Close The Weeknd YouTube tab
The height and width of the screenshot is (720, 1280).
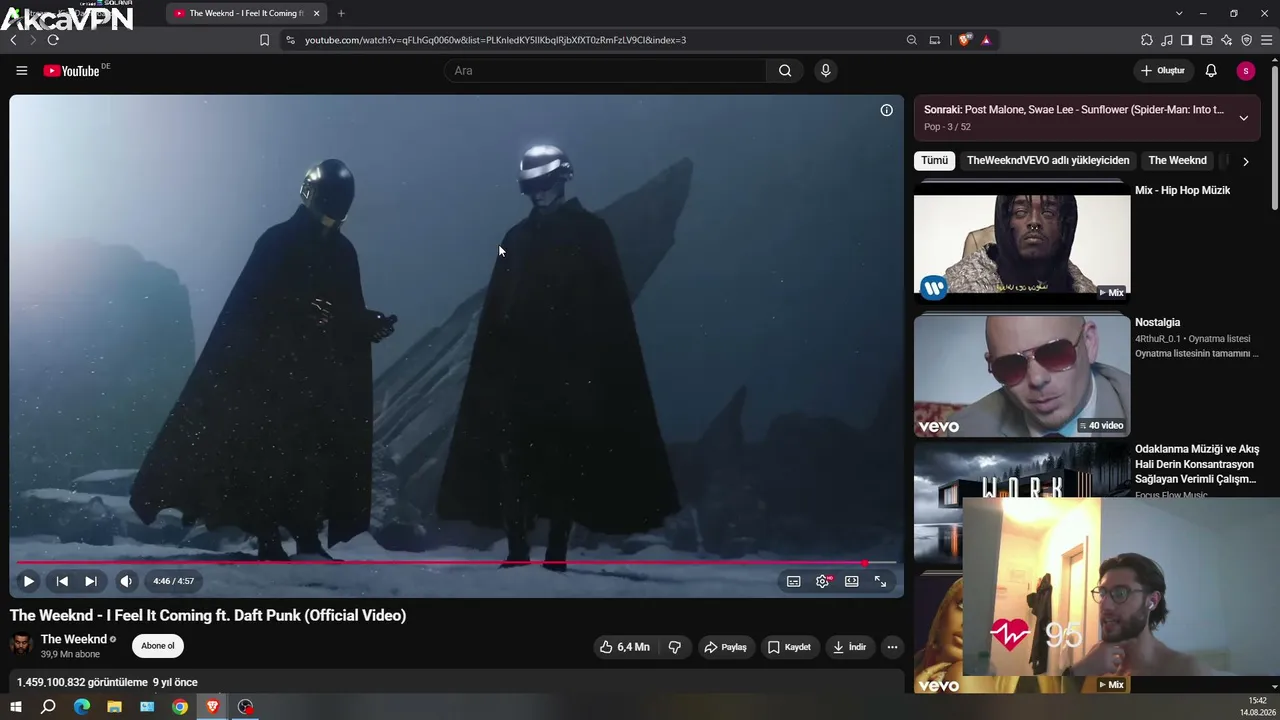coord(316,13)
